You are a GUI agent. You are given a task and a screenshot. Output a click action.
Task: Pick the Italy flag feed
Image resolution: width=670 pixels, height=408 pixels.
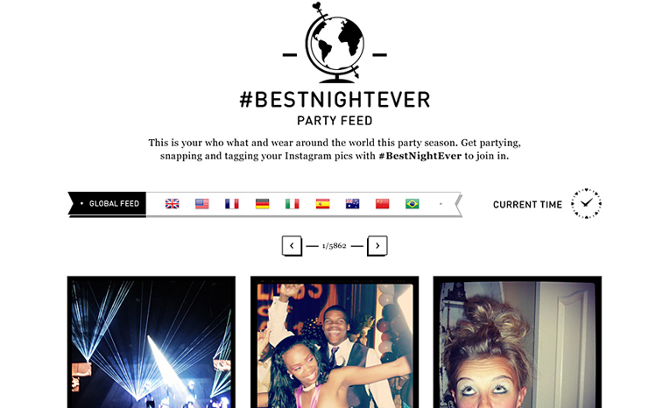(292, 204)
